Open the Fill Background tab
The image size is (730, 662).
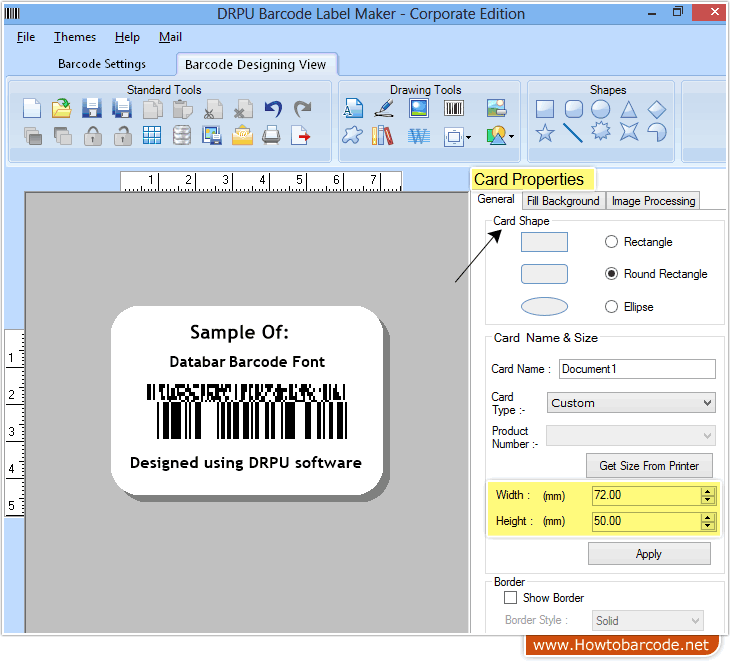click(563, 201)
